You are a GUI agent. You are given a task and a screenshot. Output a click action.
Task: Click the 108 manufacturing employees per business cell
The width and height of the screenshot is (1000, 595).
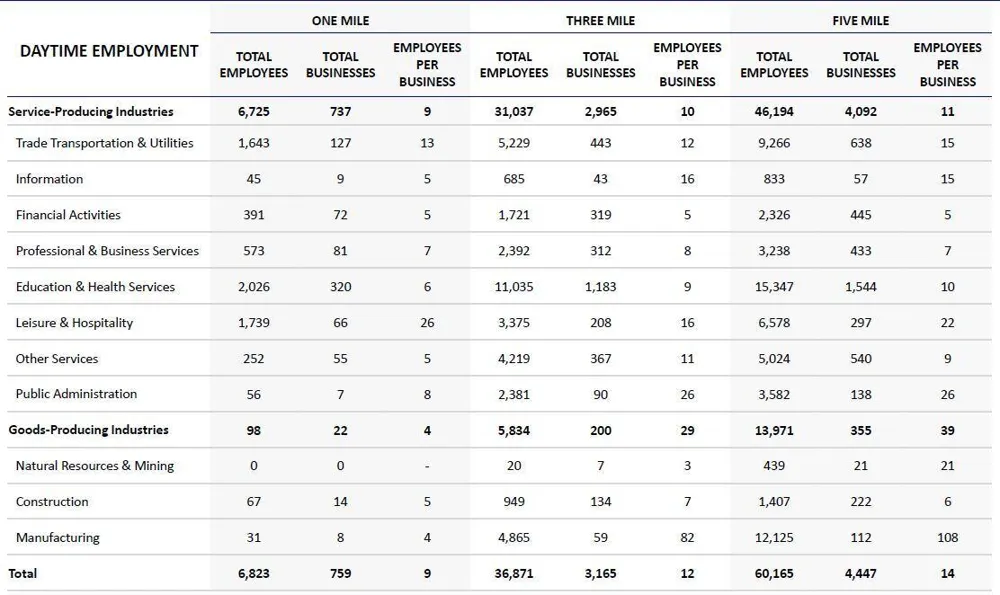click(947, 538)
